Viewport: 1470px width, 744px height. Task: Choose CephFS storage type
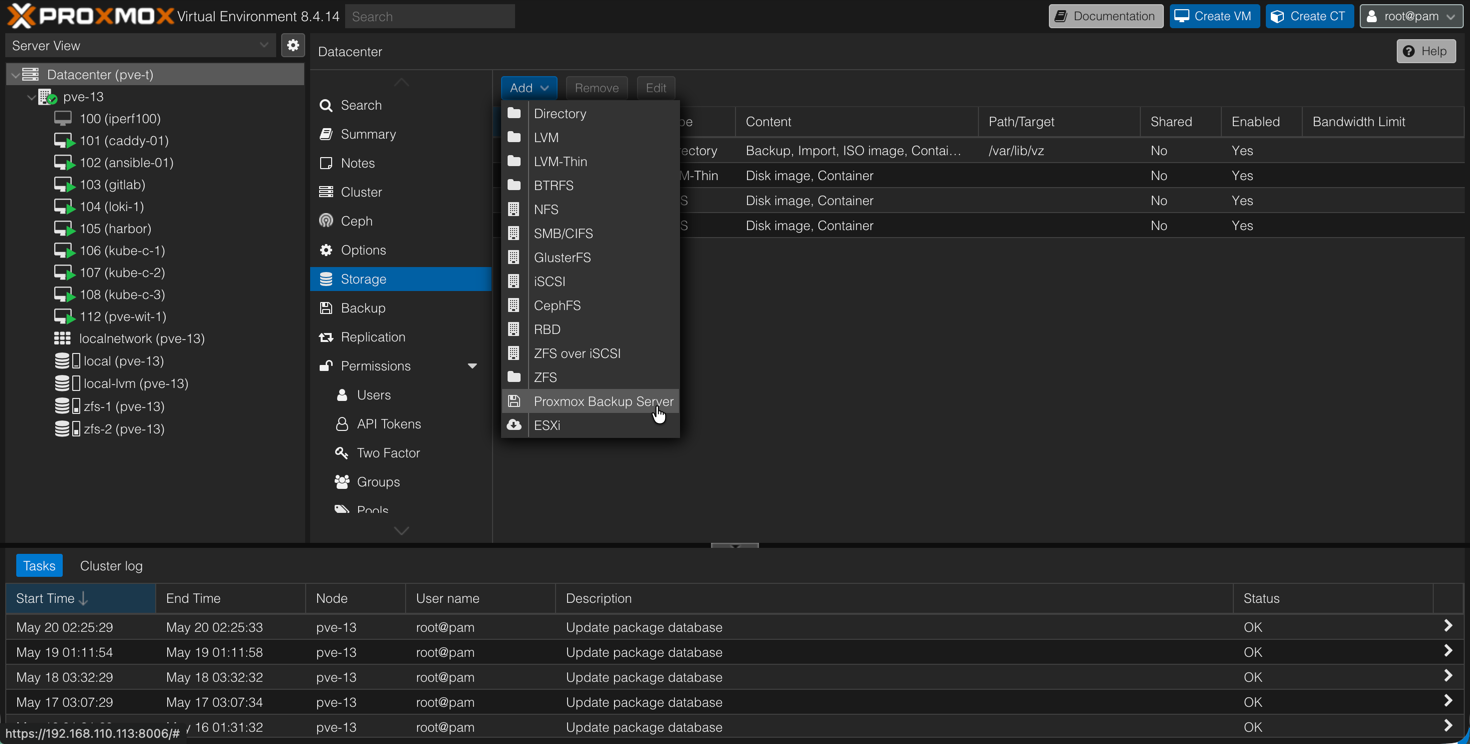pyautogui.click(x=590, y=306)
